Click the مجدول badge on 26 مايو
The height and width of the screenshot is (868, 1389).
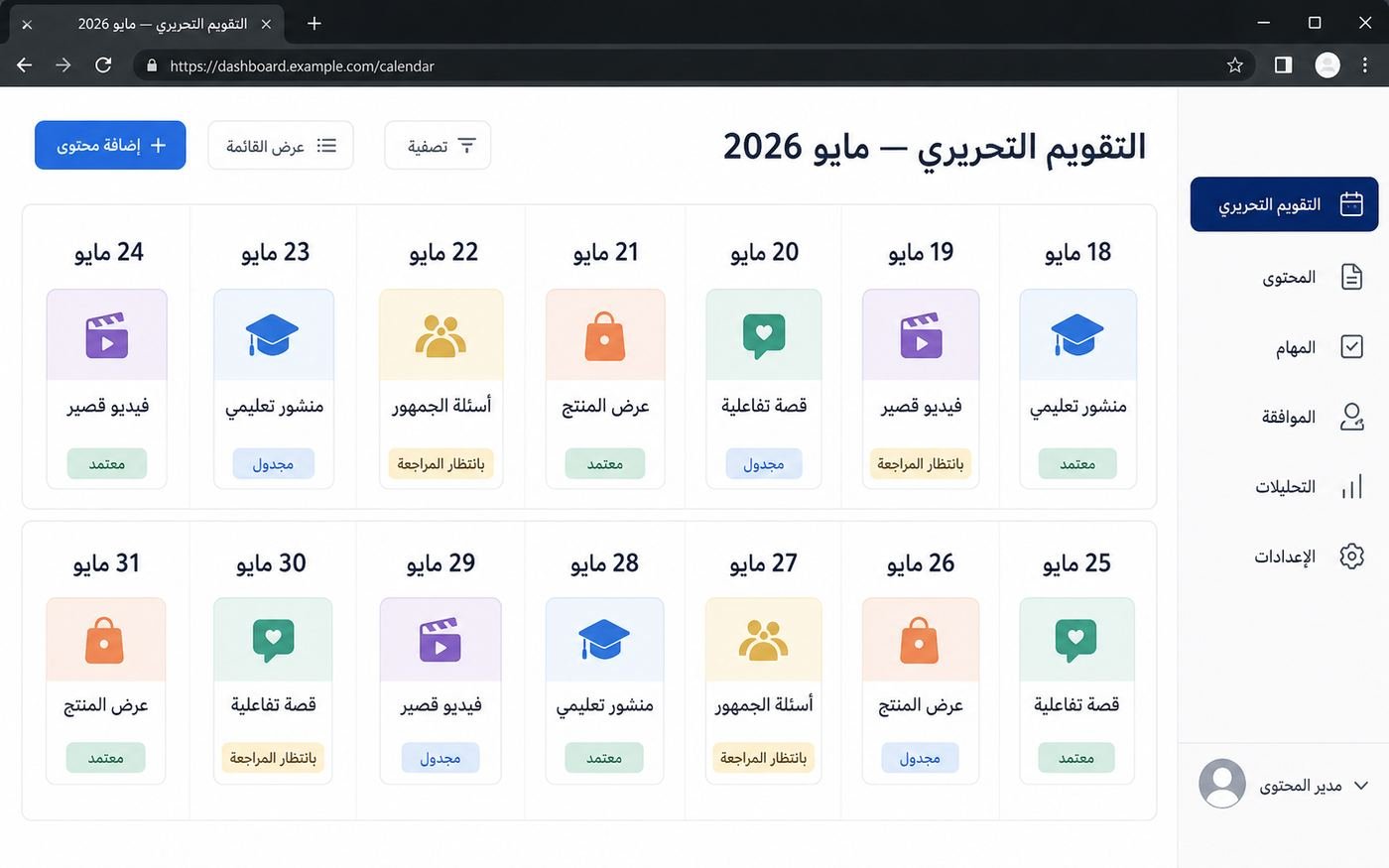[x=920, y=758]
